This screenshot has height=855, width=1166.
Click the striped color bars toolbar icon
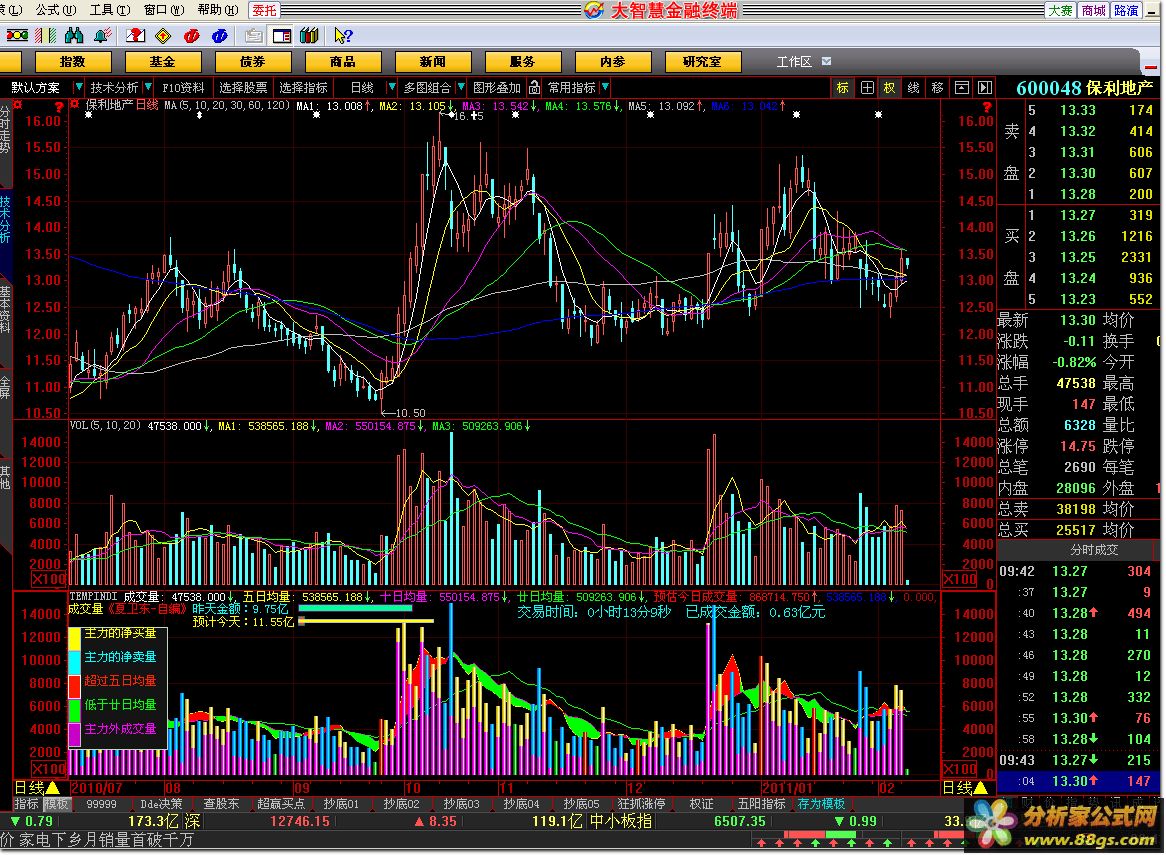coord(46,36)
